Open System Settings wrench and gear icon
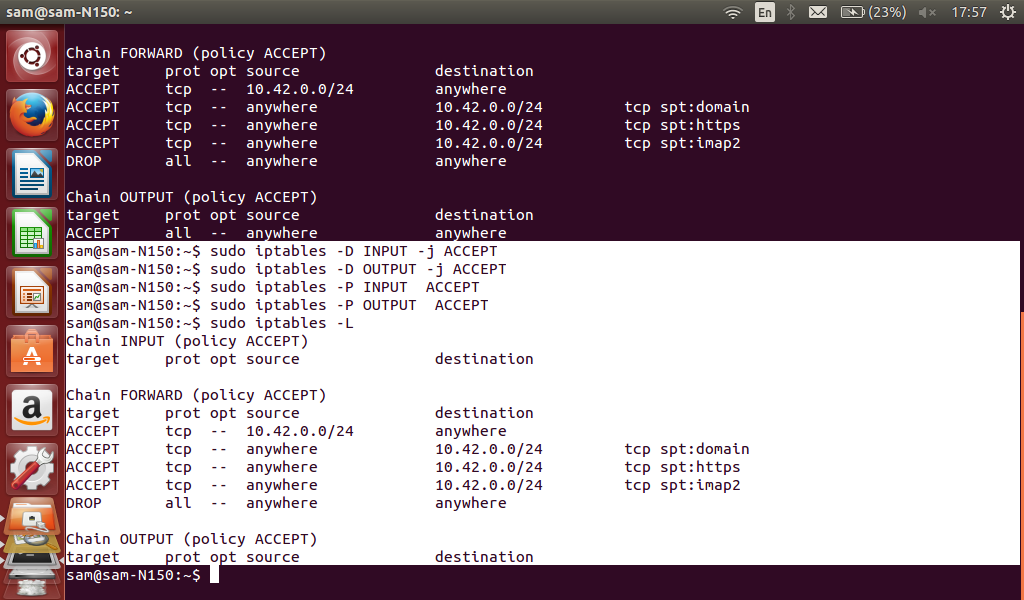Screen dimensions: 1024x600 [x=32, y=469]
